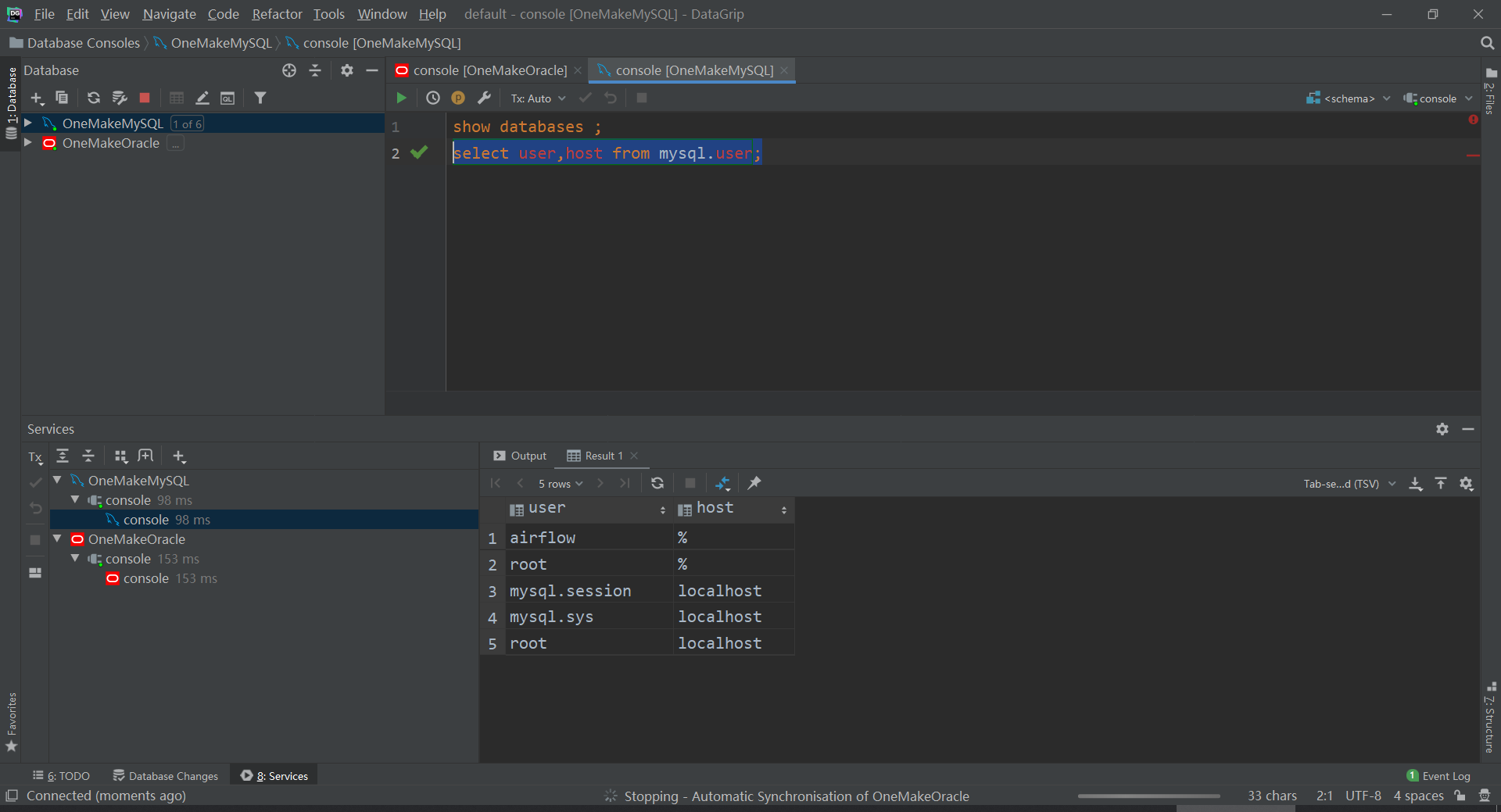1501x812 pixels.
Task: Switch to the Output tab
Action: pyautogui.click(x=520, y=456)
